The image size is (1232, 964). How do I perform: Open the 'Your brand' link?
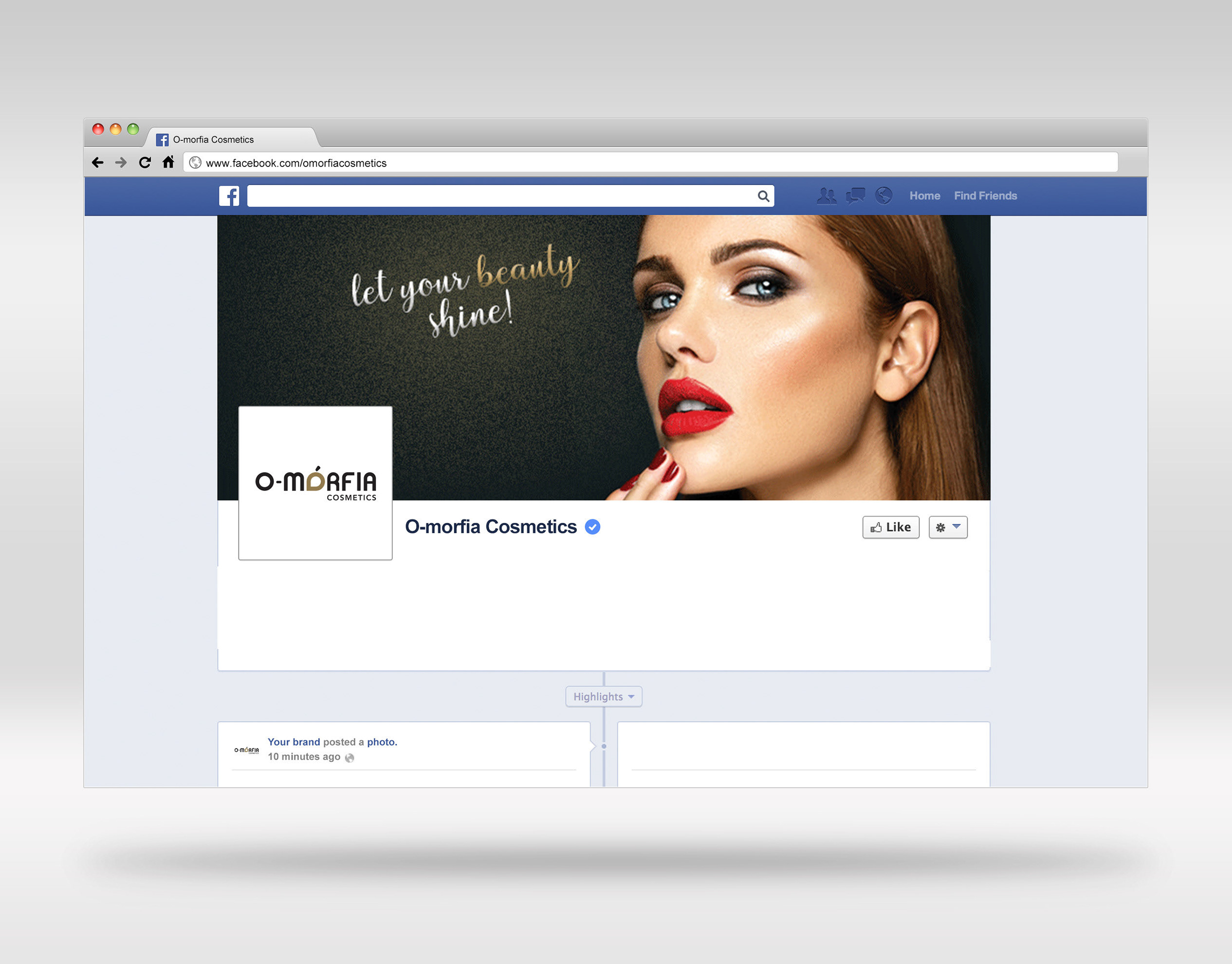coord(294,742)
